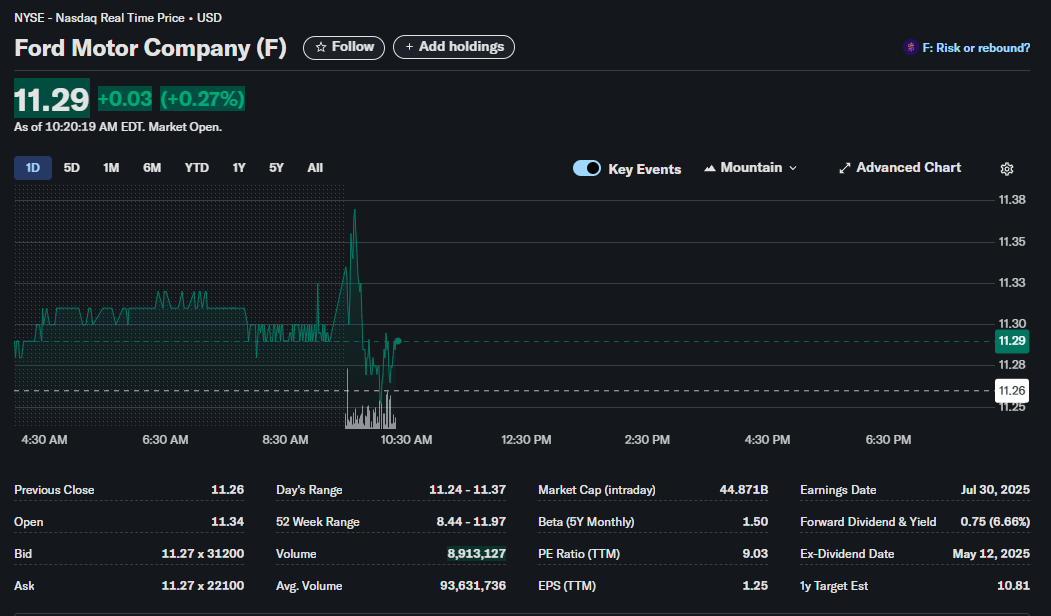The width and height of the screenshot is (1051, 616).
Task: Show the 5Y range tab
Action: (x=276, y=168)
